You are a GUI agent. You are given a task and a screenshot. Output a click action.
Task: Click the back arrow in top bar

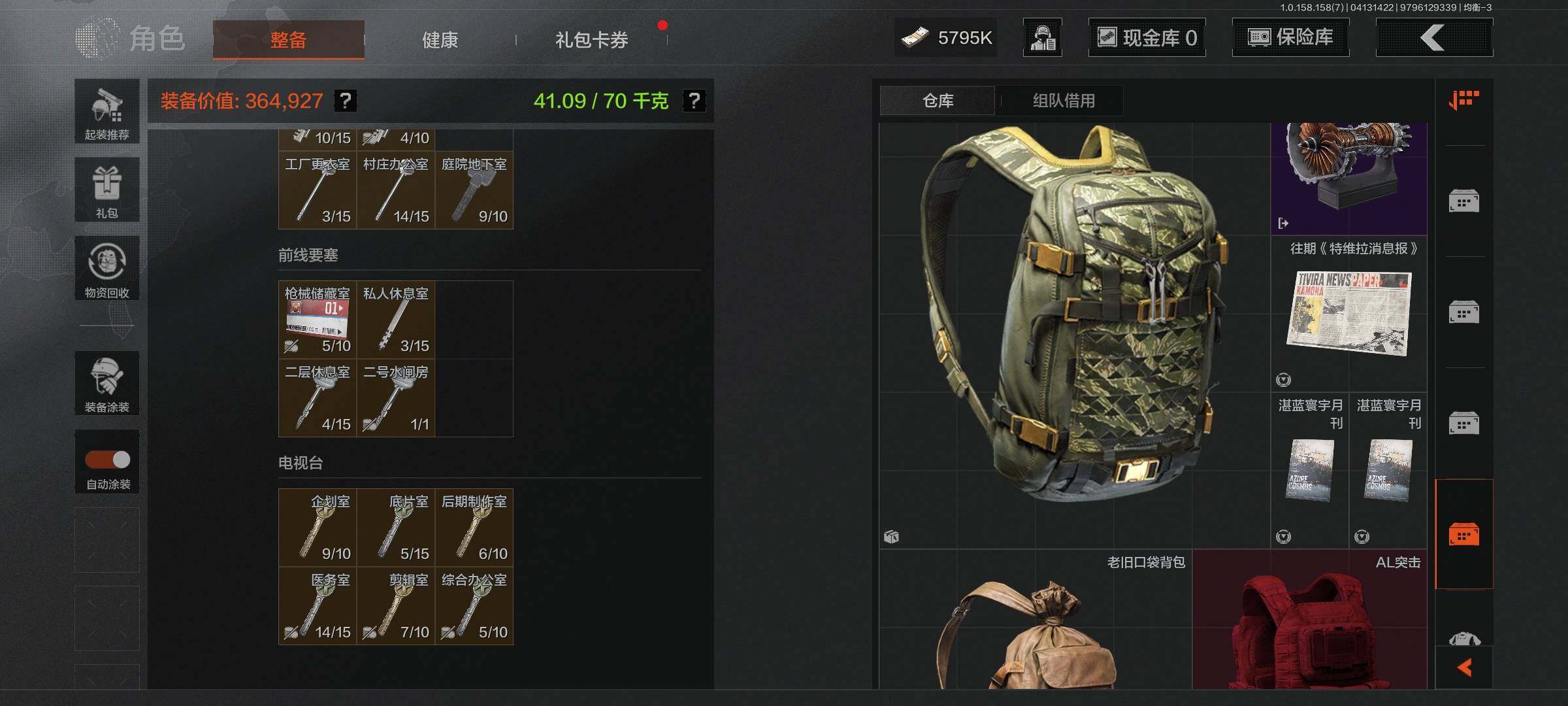[1434, 37]
